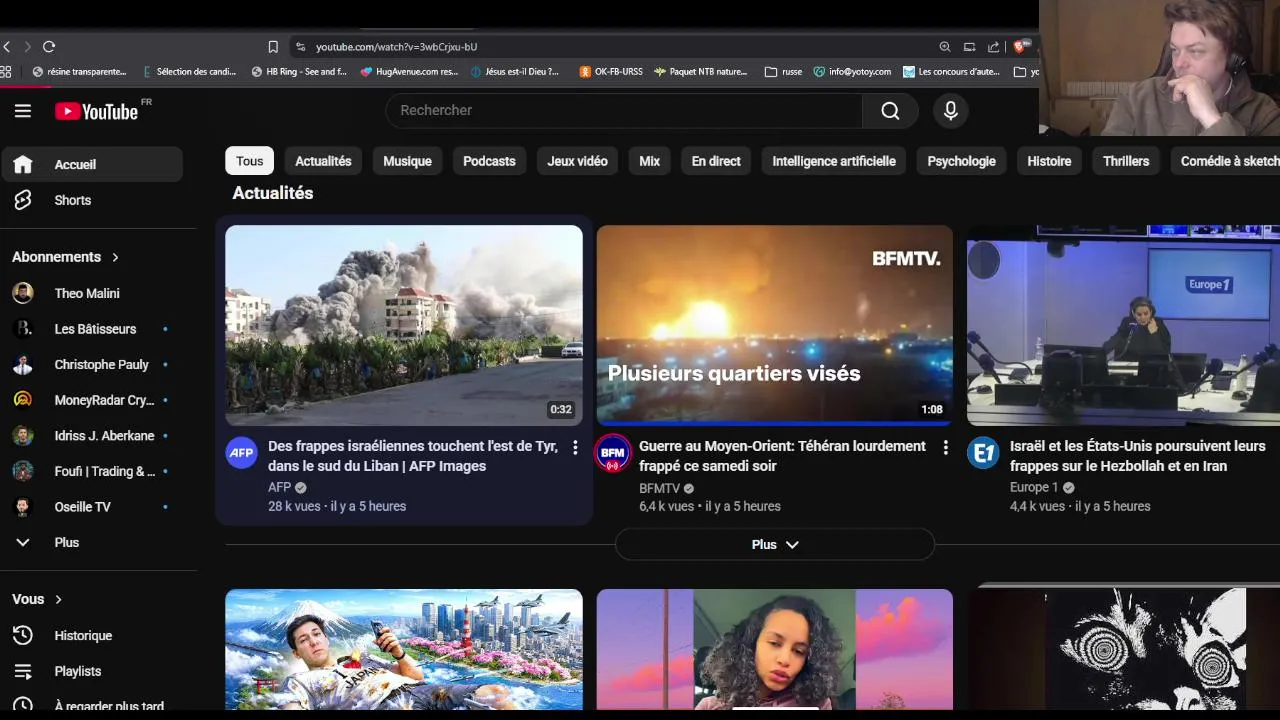Open three-dot menu of BFMTV video
The width and height of the screenshot is (1280, 720).
[945, 448]
